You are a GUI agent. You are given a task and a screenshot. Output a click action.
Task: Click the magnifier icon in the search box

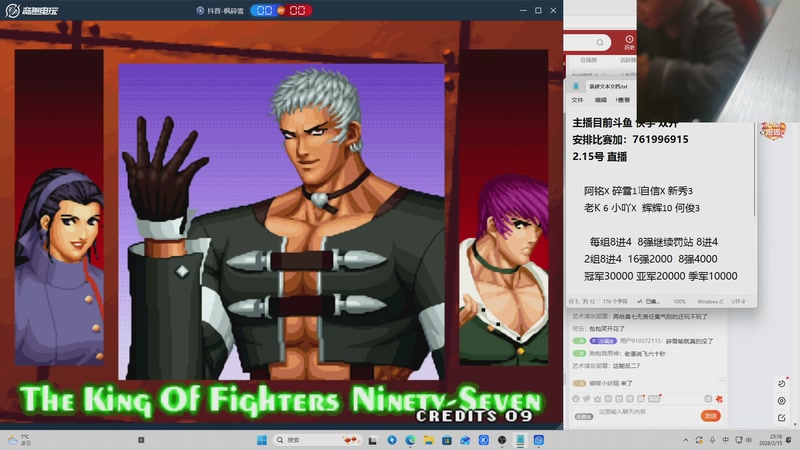[600, 42]
